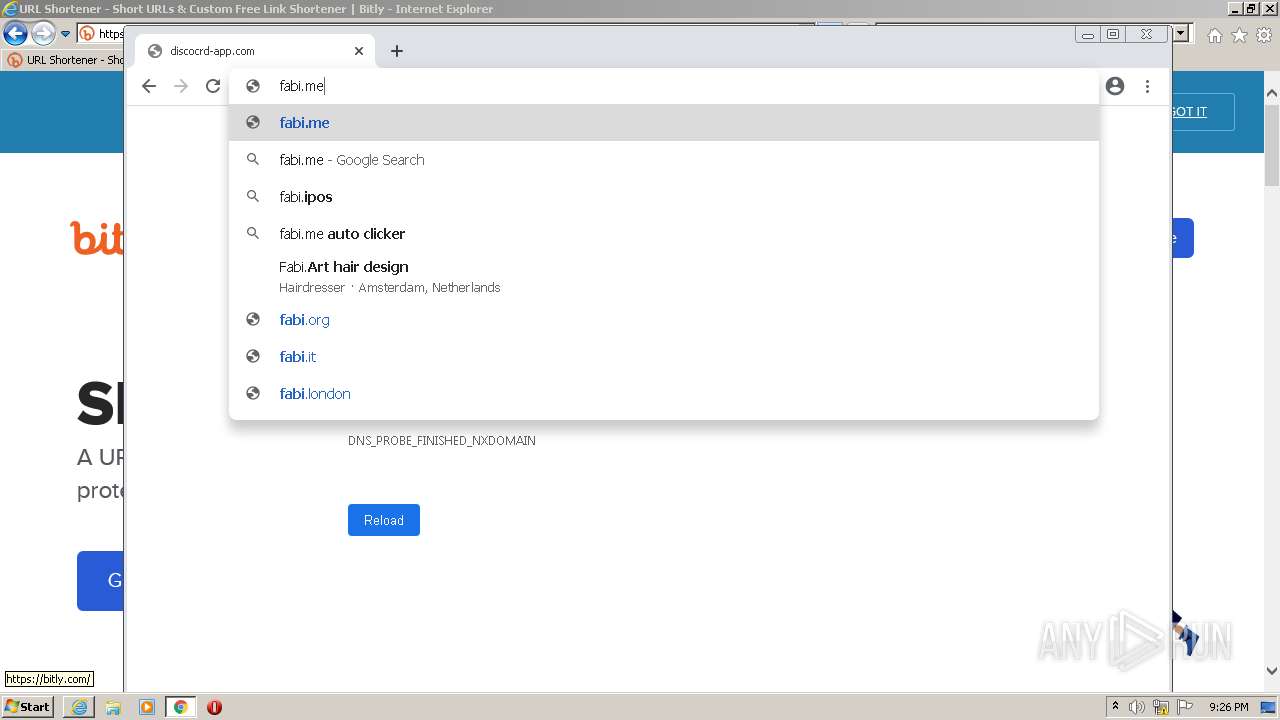Image resolution: width=1280 pixels, height=720 pixels.
Task: Open IE recent pages dropdown arrow
Action: [x=66, y=34]
